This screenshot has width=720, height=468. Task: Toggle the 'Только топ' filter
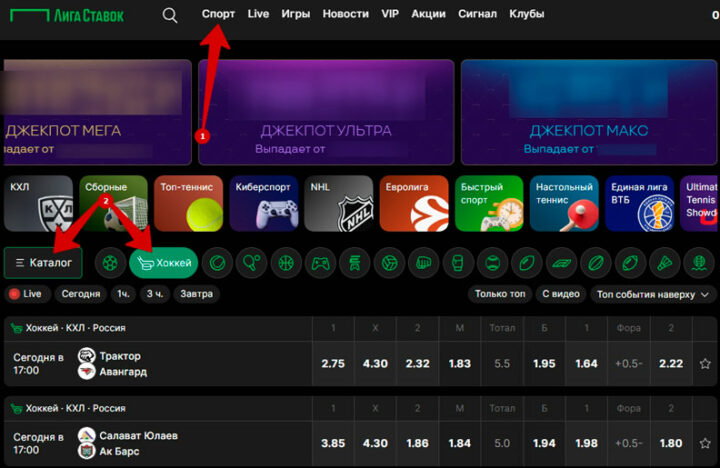coord(500,294)
